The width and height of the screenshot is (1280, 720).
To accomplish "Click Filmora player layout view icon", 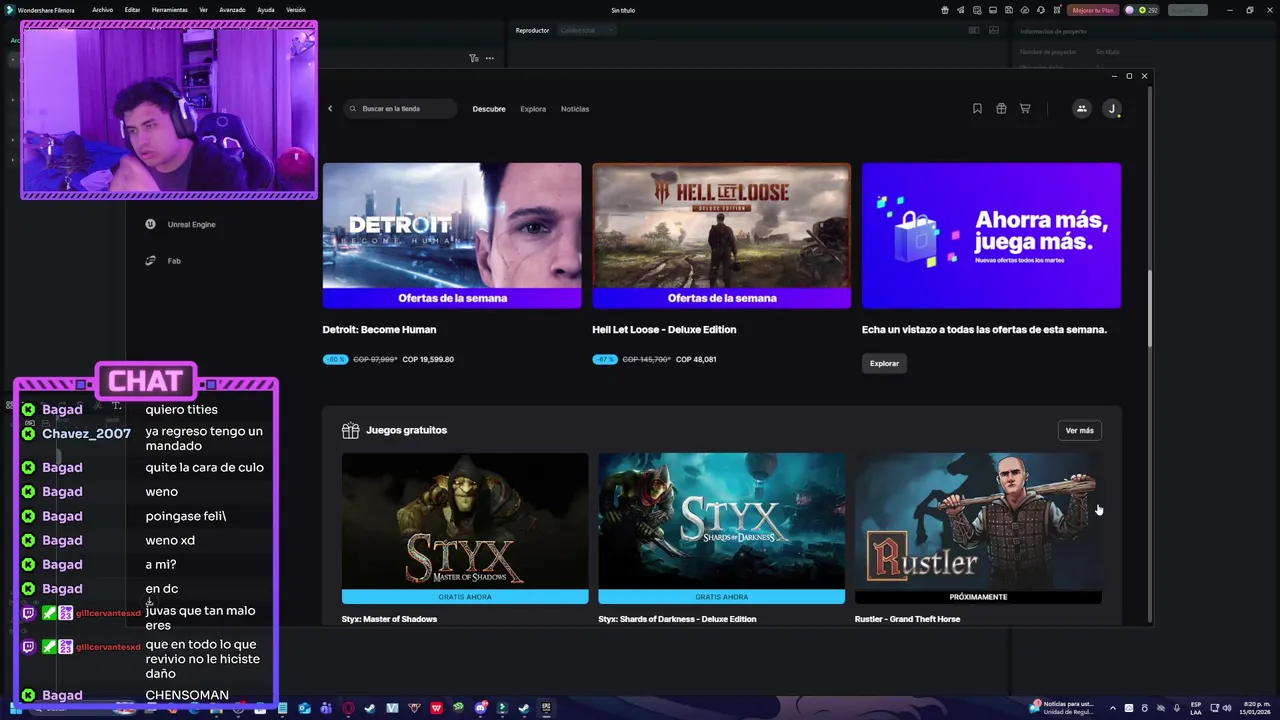I will point(974,30).
